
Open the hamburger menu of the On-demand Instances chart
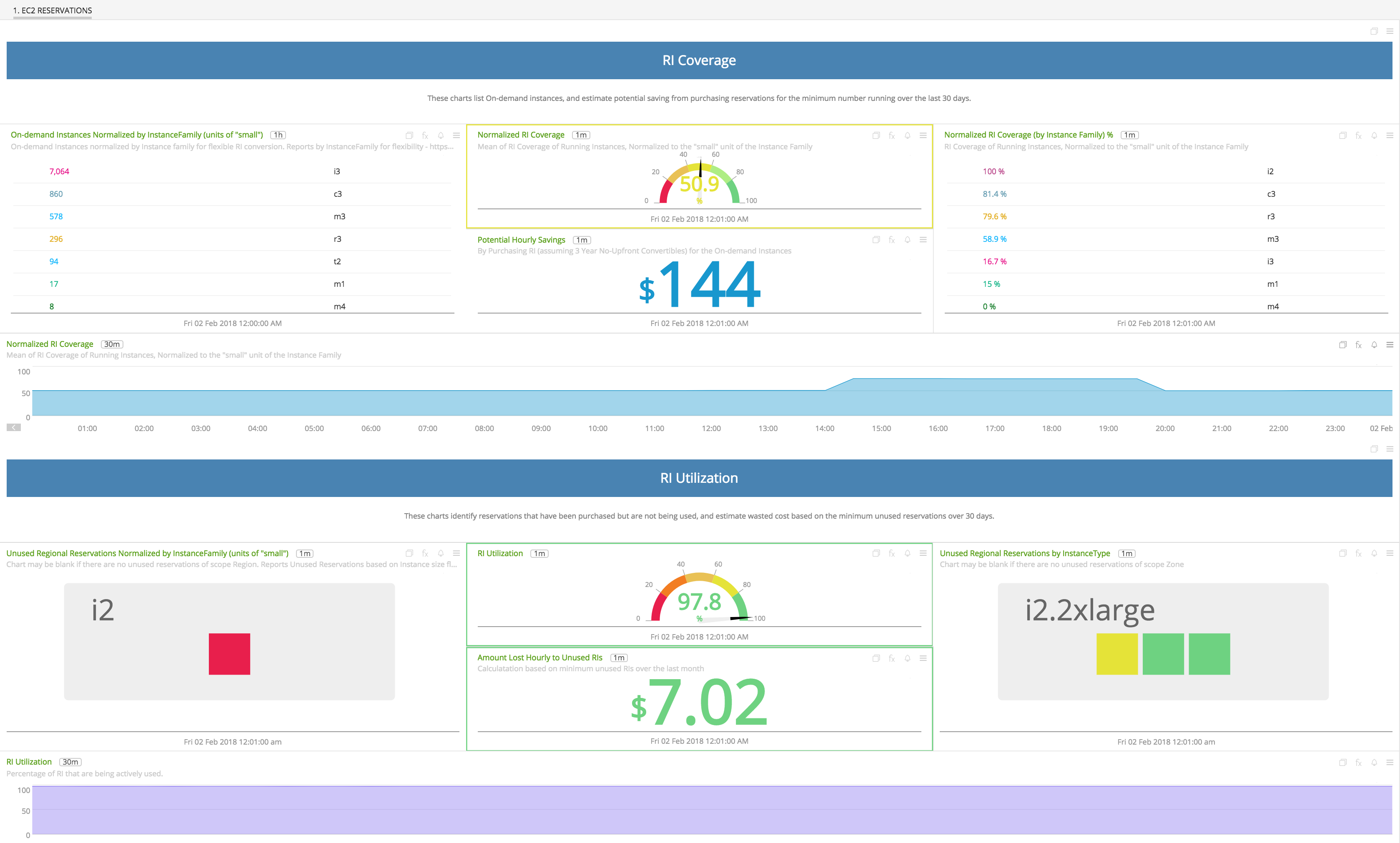(x=456, y=136)
